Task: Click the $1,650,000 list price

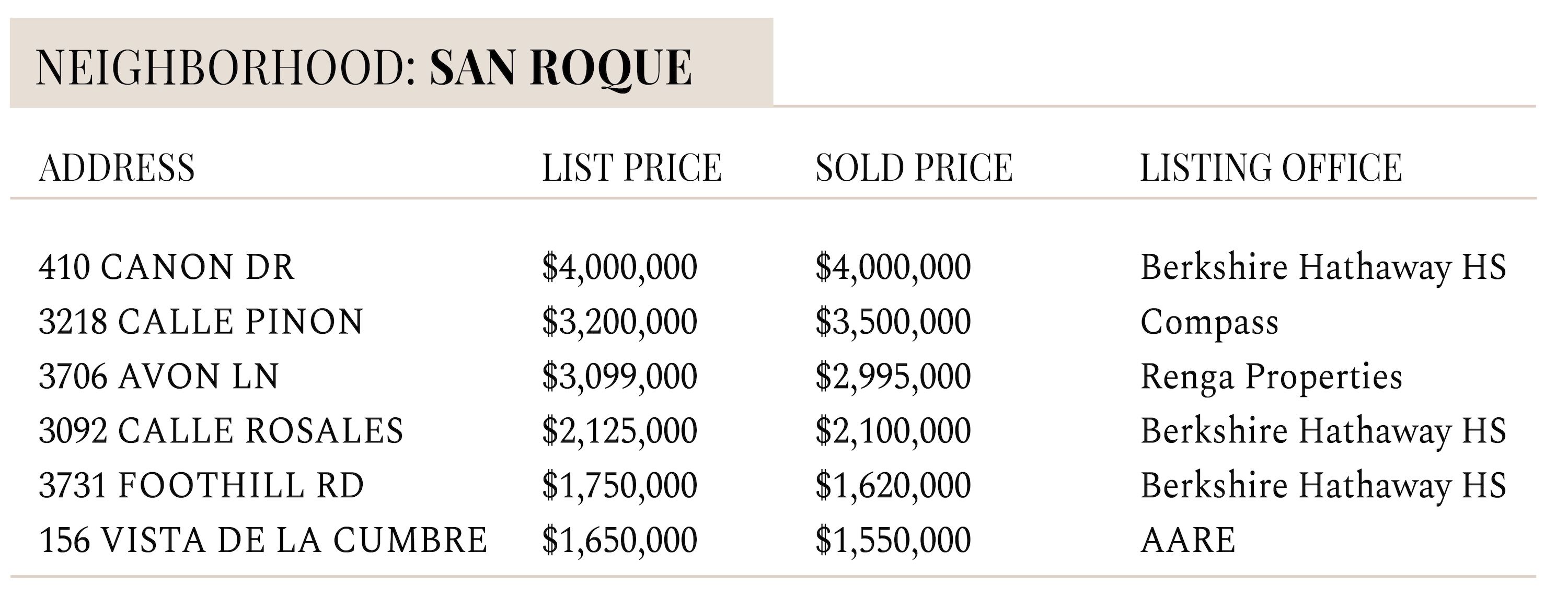Action: pos(620,541)
